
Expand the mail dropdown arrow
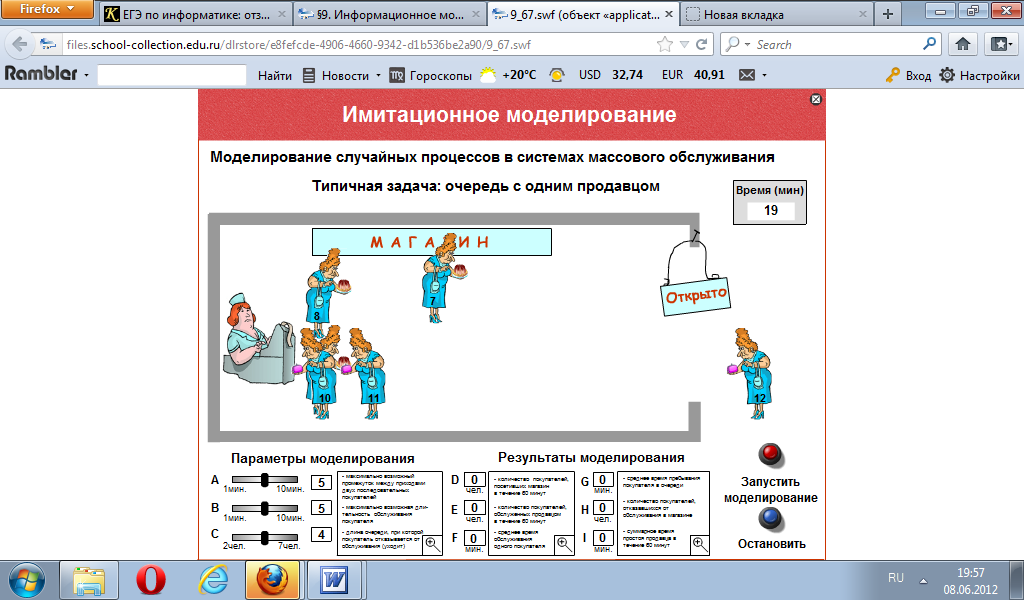(764, 76)
